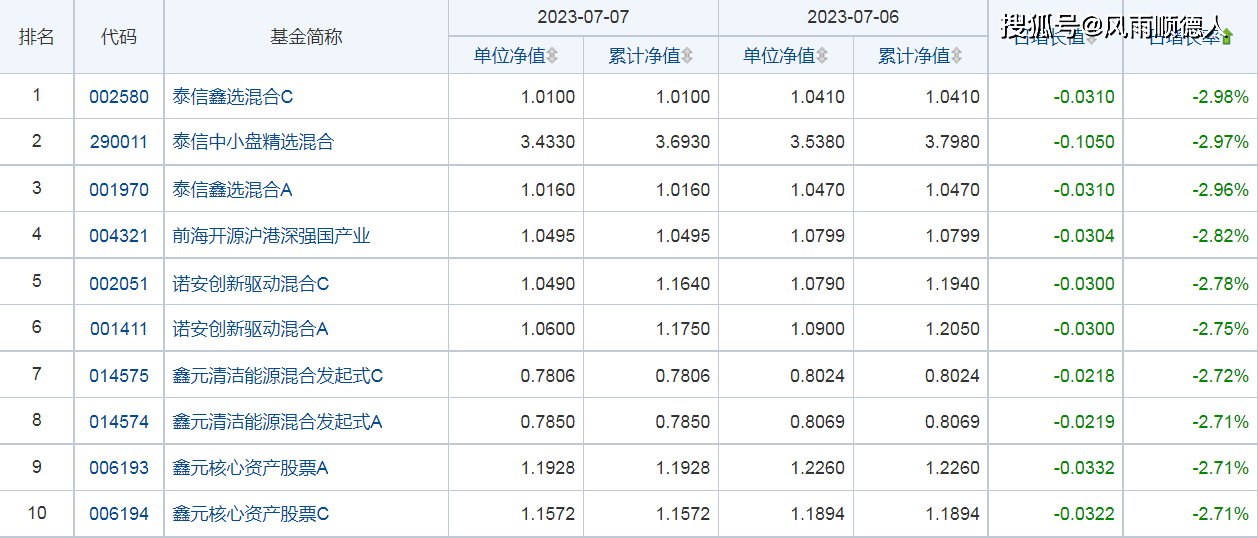Click sort icon beside 2023-07-07 累计净值
This screenshot has height=538, width=1258.
point(687,56)
